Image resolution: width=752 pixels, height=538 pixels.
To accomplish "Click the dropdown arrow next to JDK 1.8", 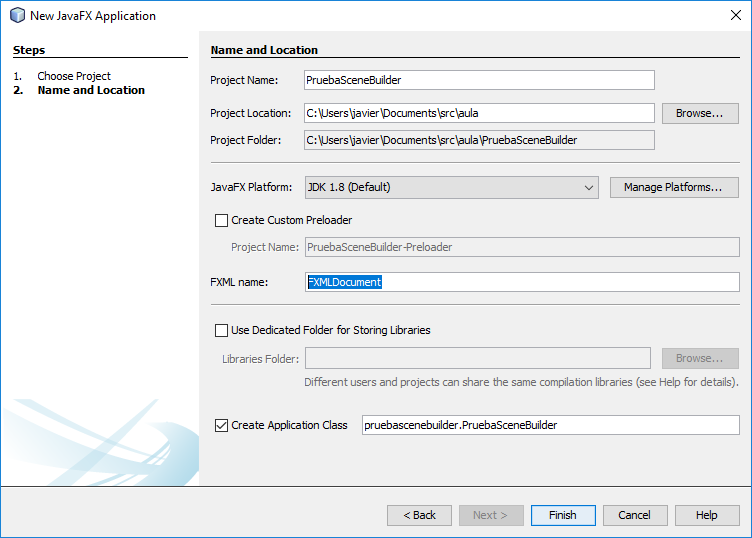I will tap(588, 188).
